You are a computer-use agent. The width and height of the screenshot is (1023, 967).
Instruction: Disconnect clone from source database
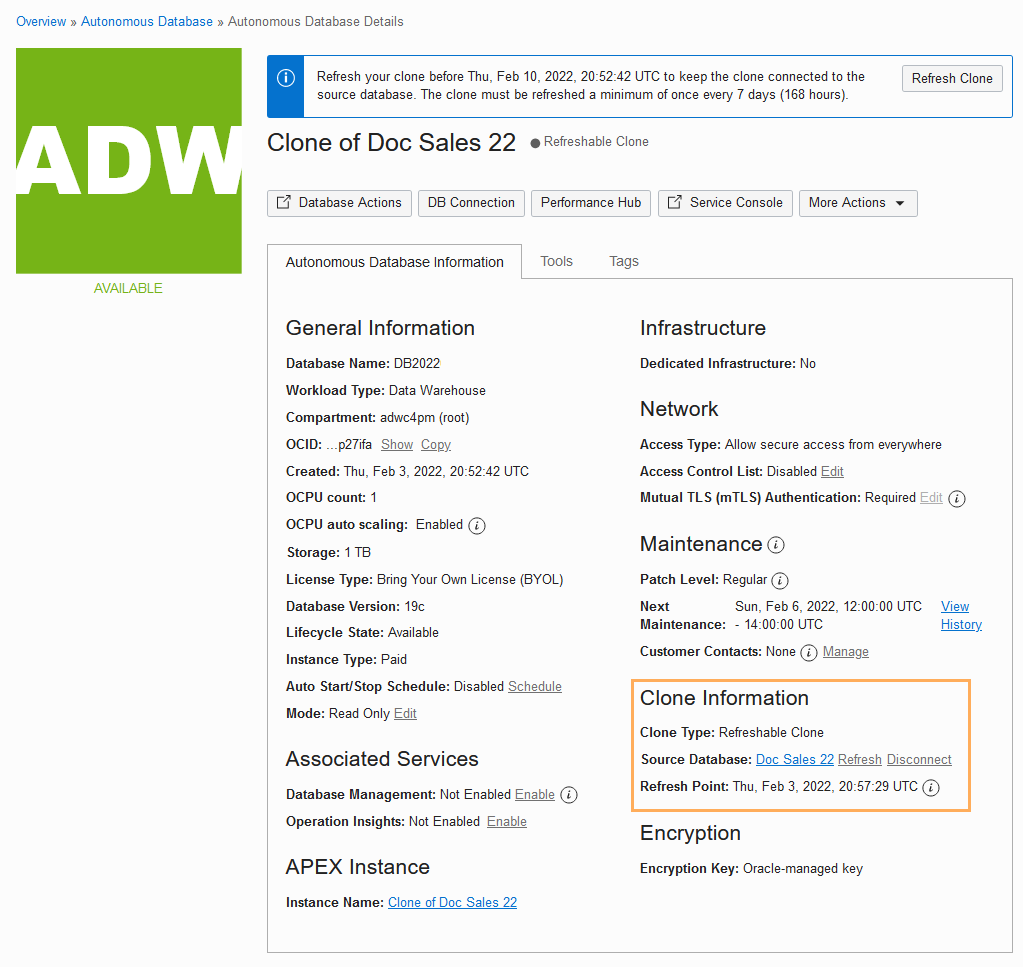(919, 760)
